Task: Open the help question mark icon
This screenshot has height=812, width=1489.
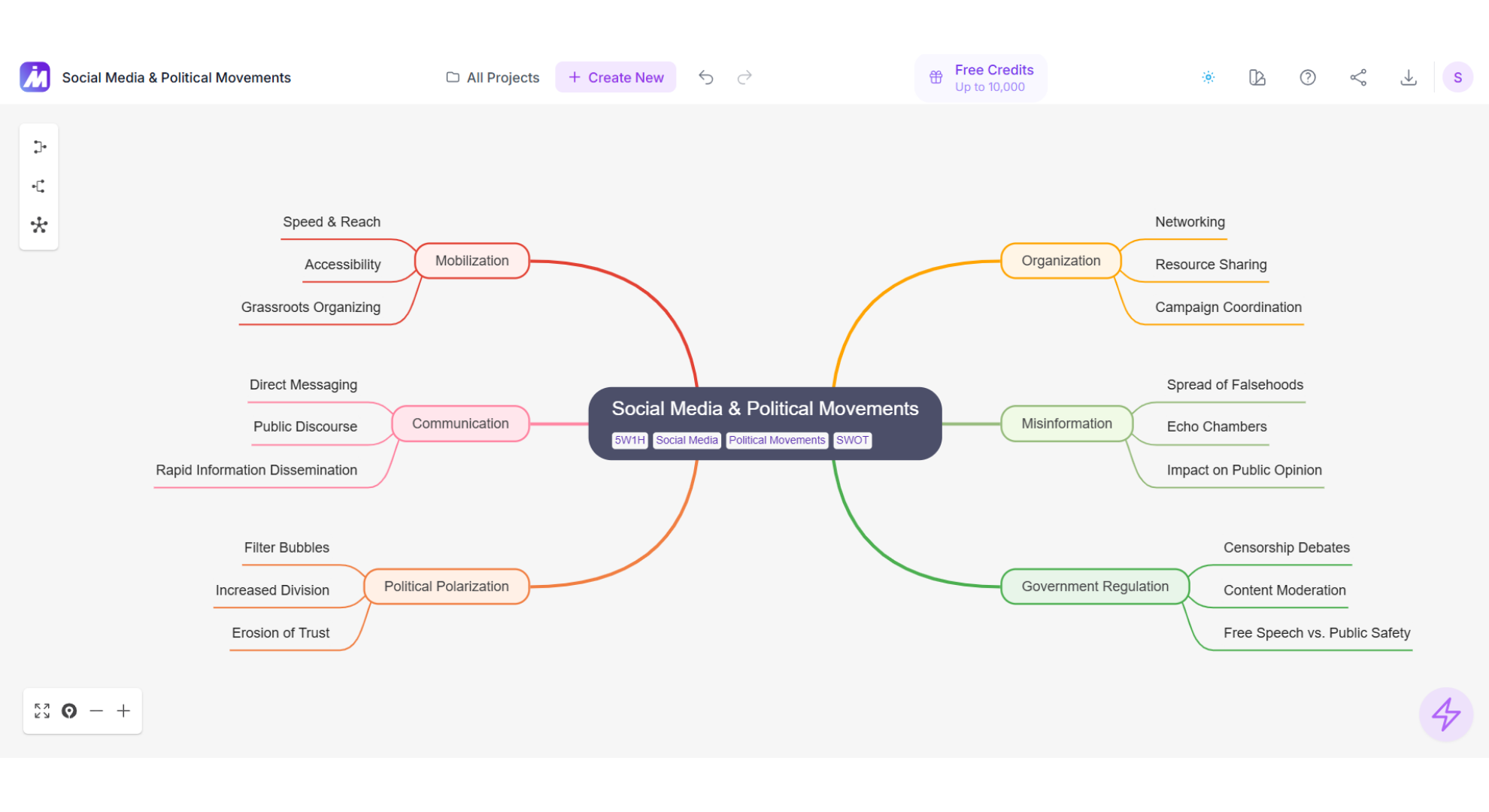Action: click(x=1308, y=77)
